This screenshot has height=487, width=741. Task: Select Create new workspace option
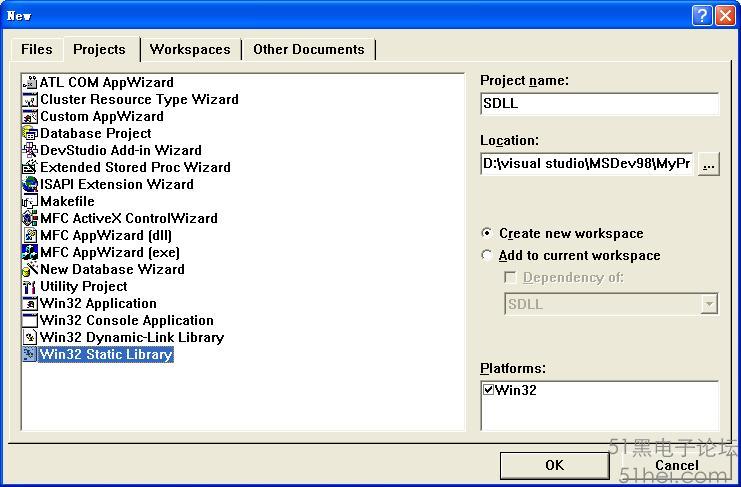[486, 233]
